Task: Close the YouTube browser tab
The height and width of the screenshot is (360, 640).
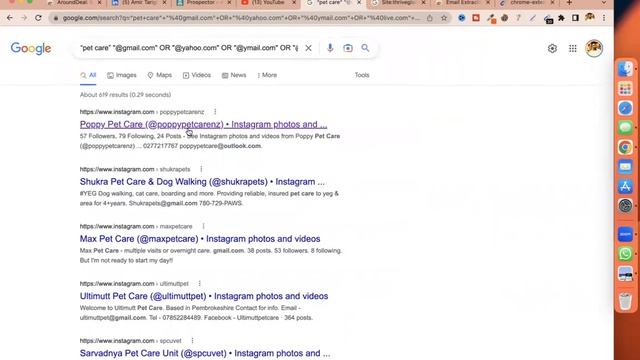Action: point(294,3)
